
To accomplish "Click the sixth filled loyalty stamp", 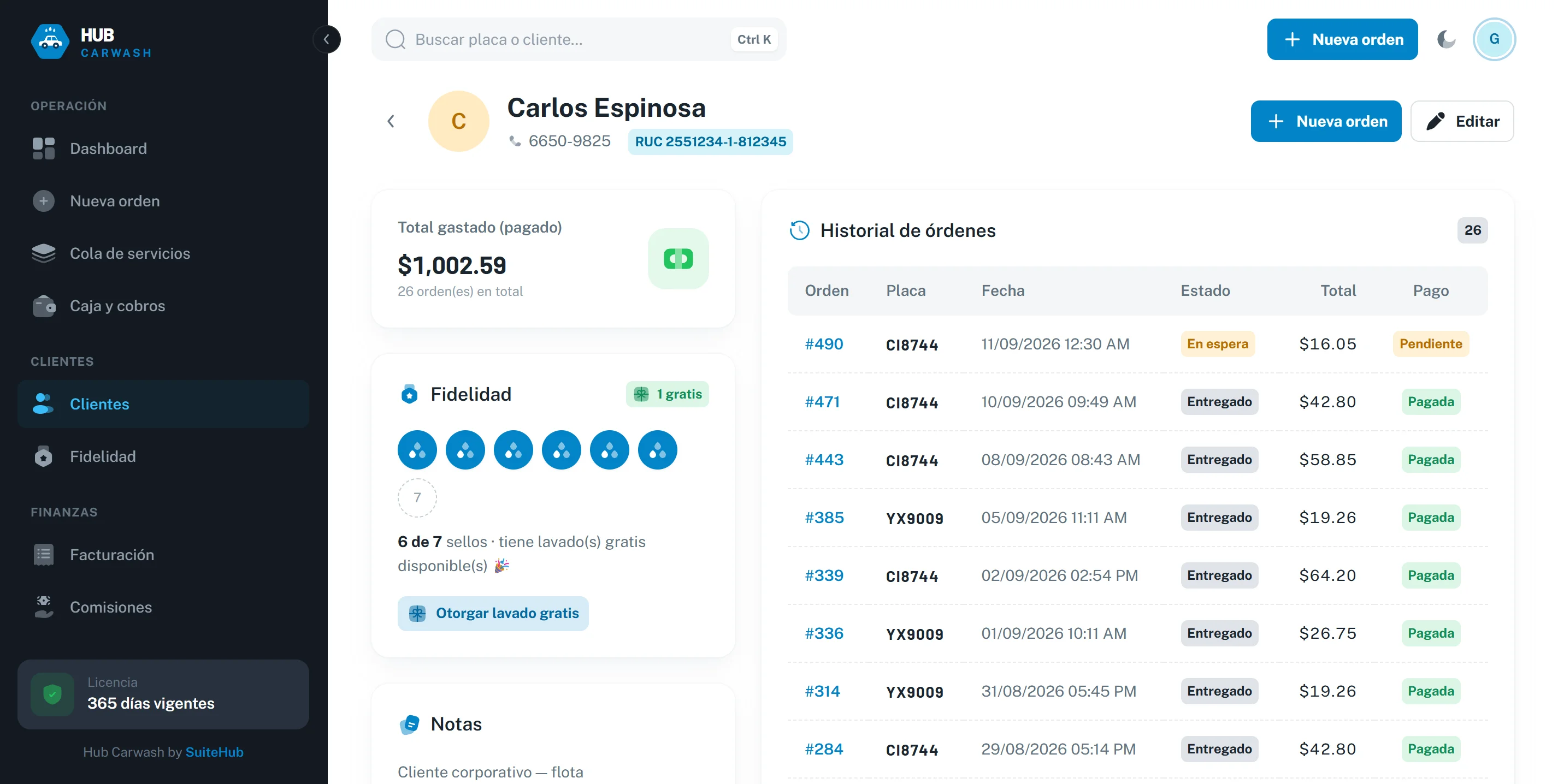I will point(657,450).
